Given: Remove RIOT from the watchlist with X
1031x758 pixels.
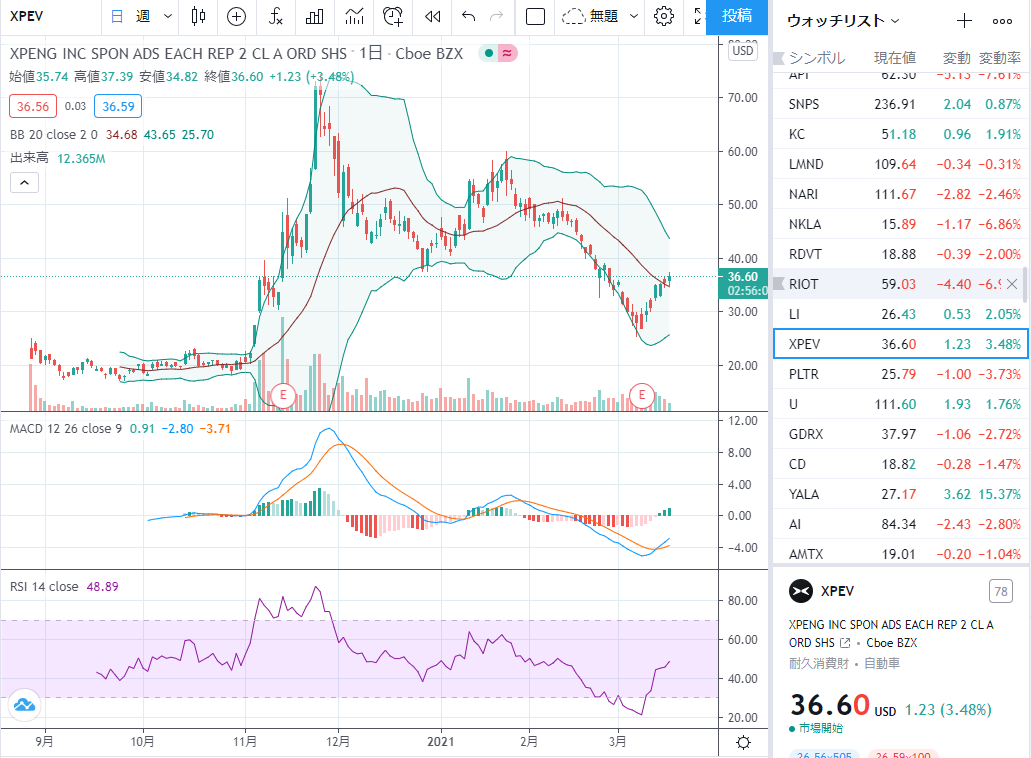Looking at the screenshot, I should coord(1012,284).
